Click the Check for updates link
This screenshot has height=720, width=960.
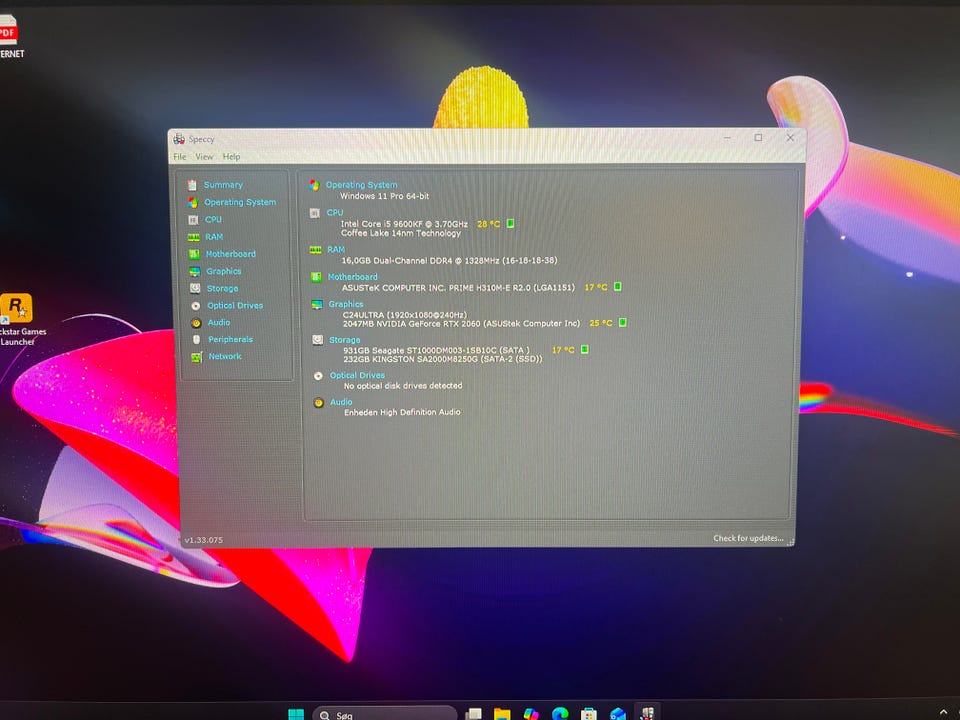tap(748, 538)
